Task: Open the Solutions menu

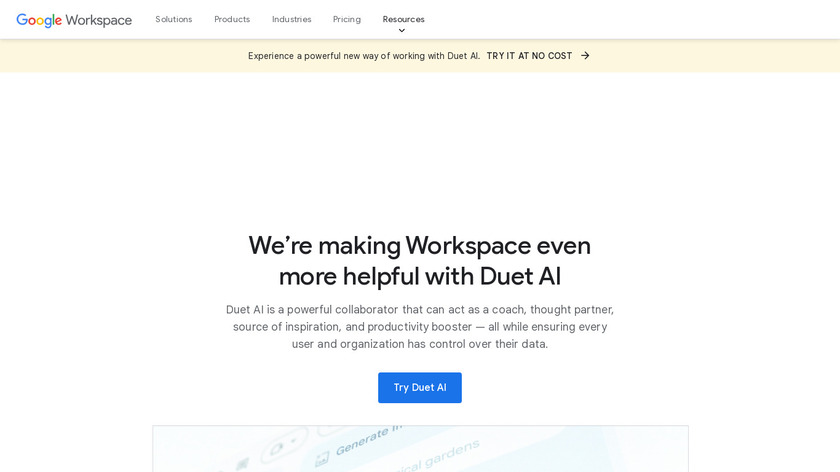Action: point(174,19)
